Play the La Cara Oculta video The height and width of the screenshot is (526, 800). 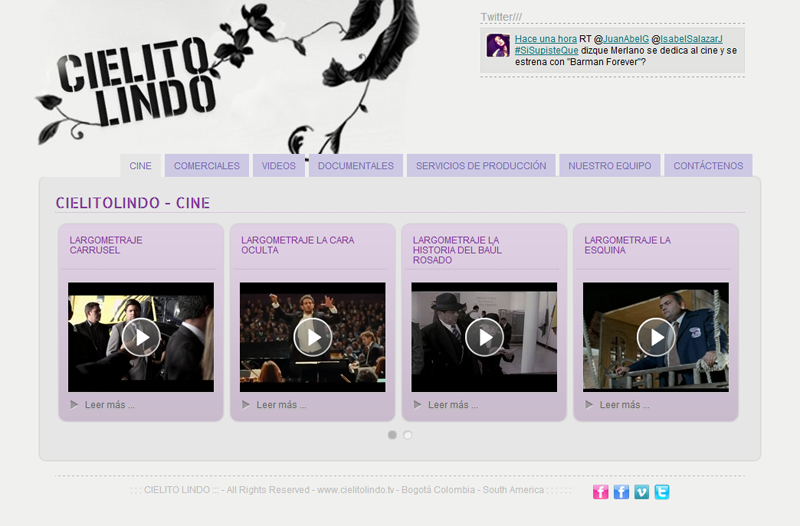coord(313,337)
